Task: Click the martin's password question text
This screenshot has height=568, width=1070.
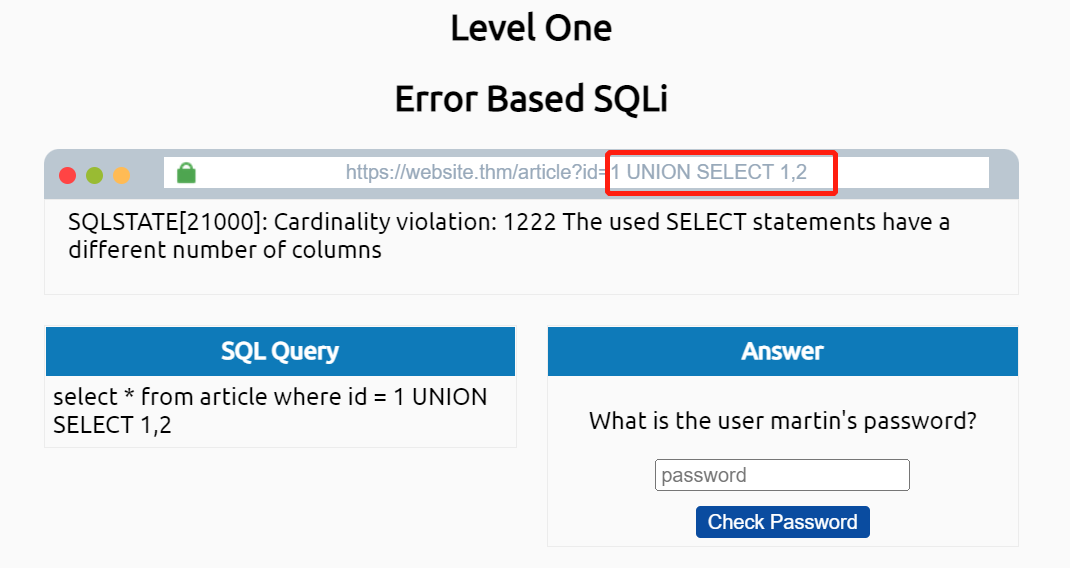Action: (782, 421)
